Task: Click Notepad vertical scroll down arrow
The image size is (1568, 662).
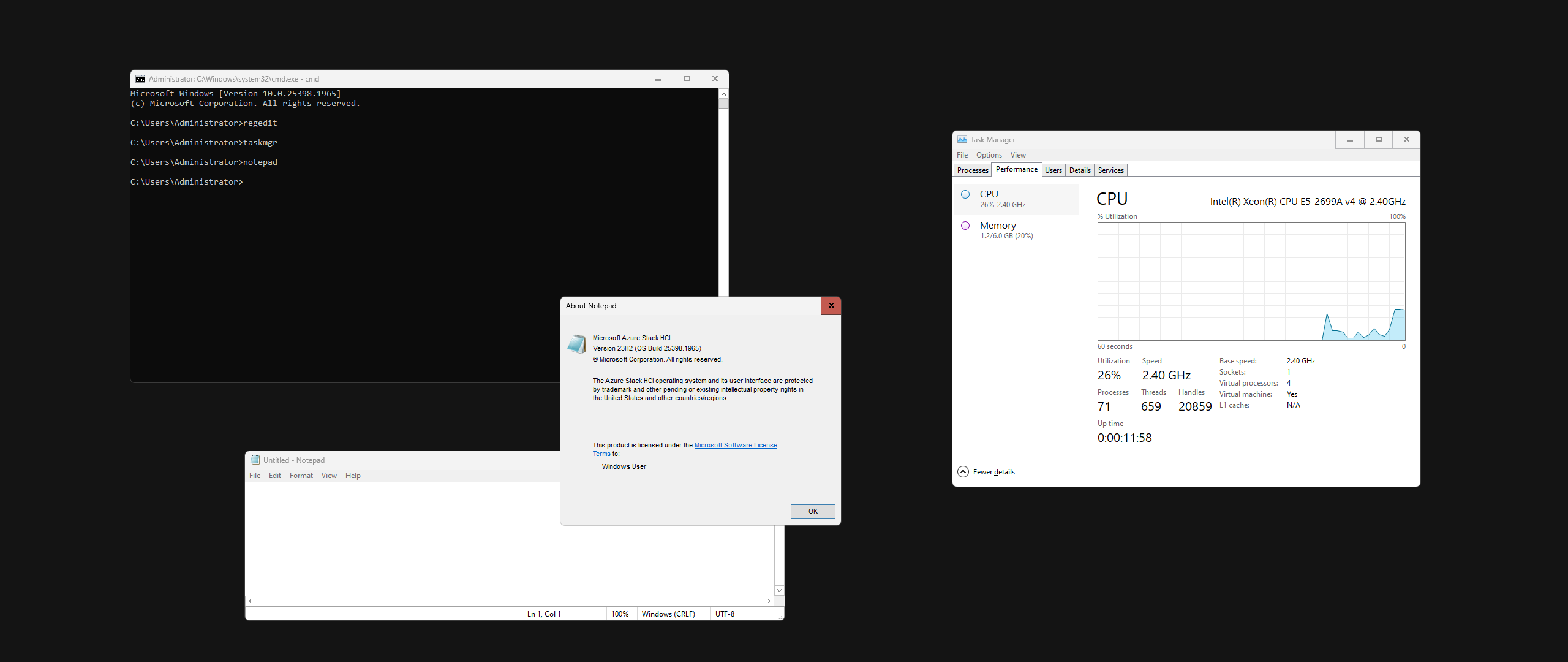Action: (779, 590)
